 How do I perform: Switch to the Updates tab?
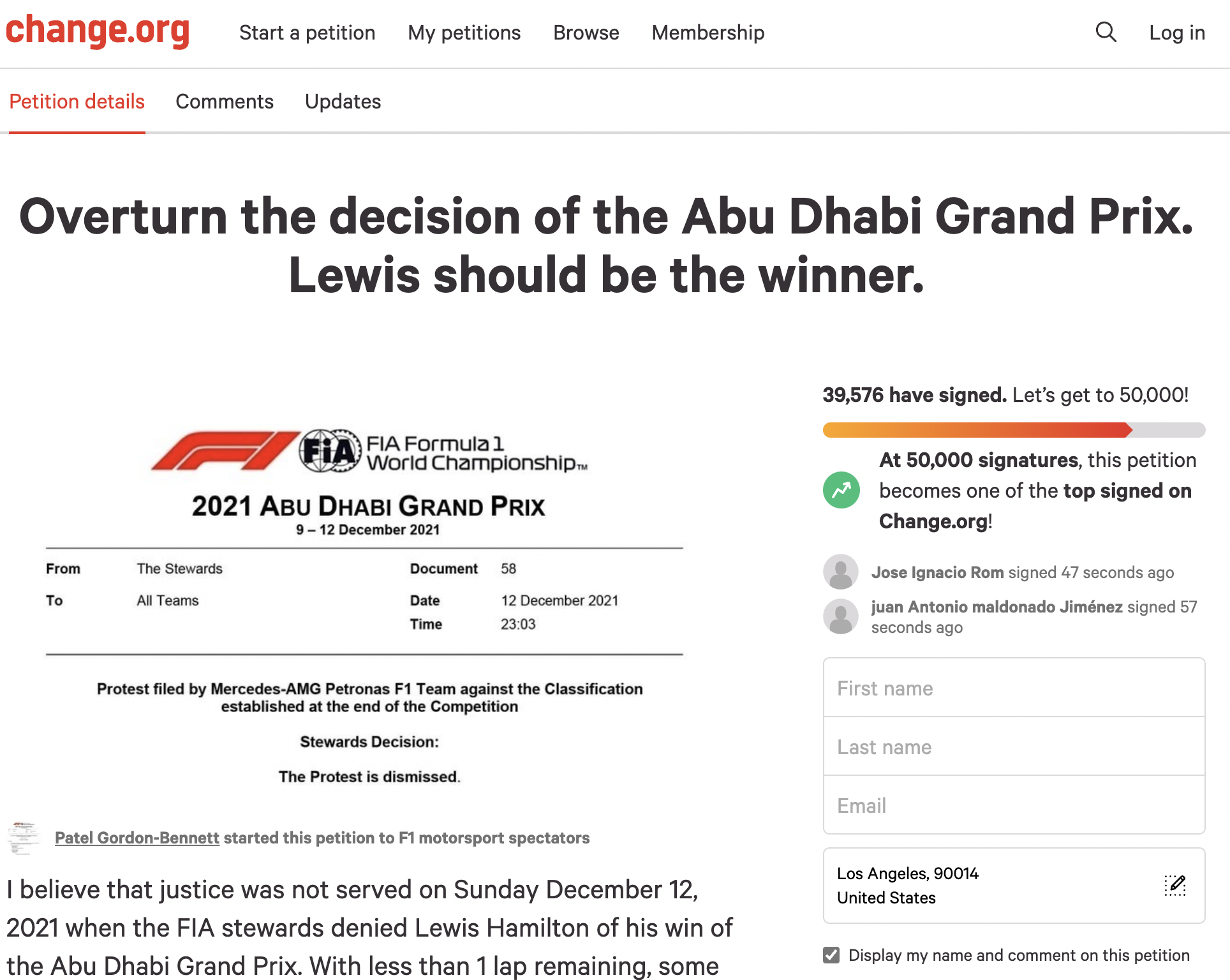click(343, 101)
